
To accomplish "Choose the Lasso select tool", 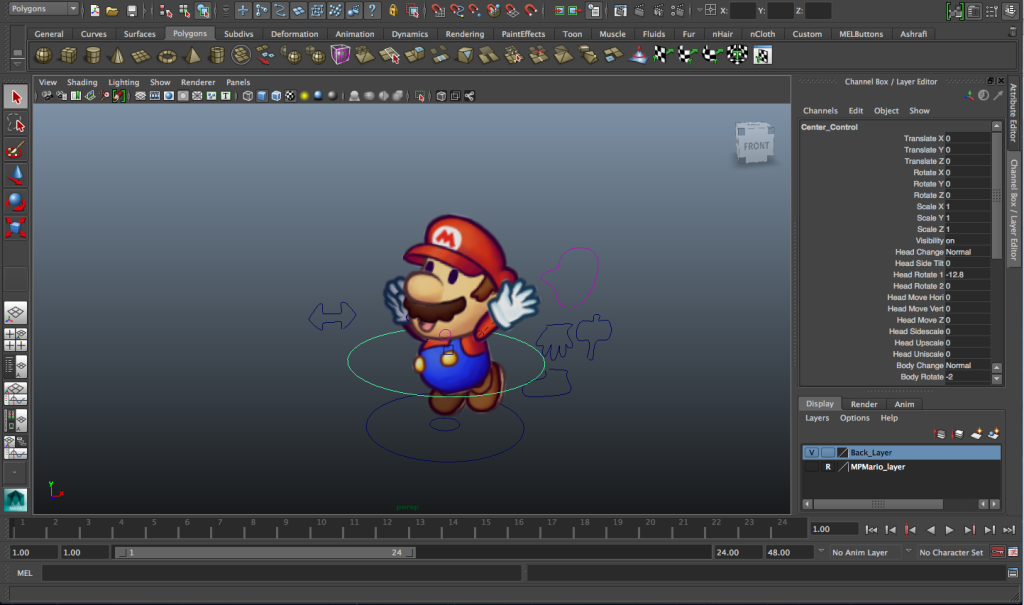I will (x=16, y=123).
